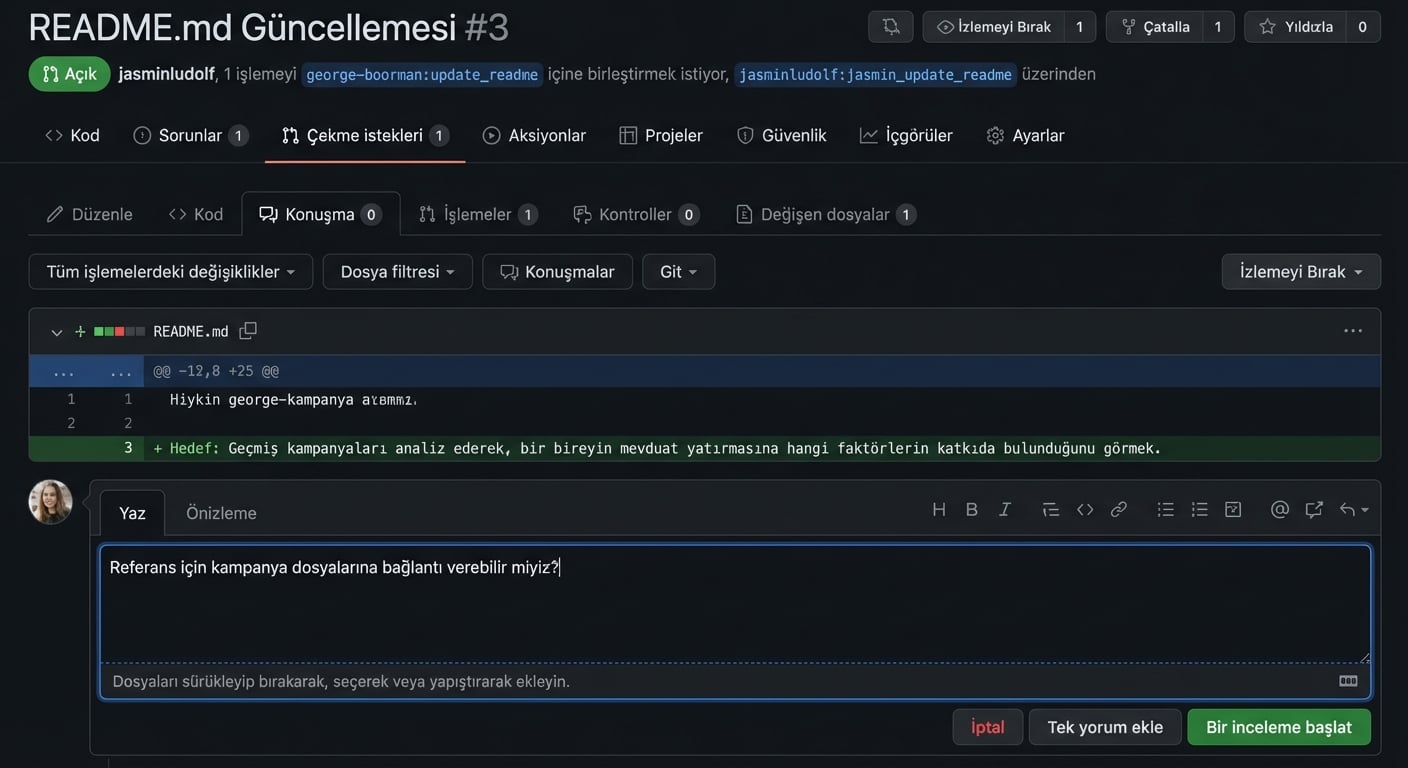Switch to the Önizleme tab
Image resolution: width=1408 pixels, height=768 pixels.
click(x=221, y=513)
